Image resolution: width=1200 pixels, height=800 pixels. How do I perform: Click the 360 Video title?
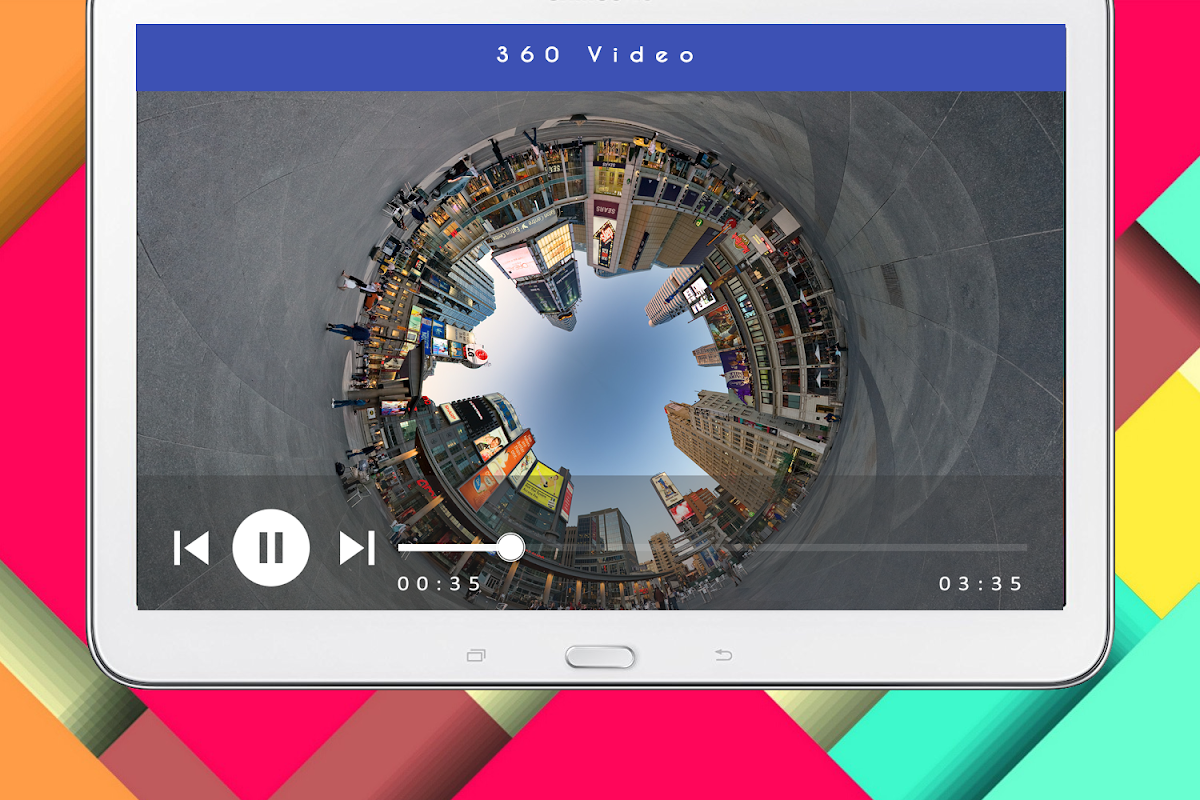pos(596,55)
